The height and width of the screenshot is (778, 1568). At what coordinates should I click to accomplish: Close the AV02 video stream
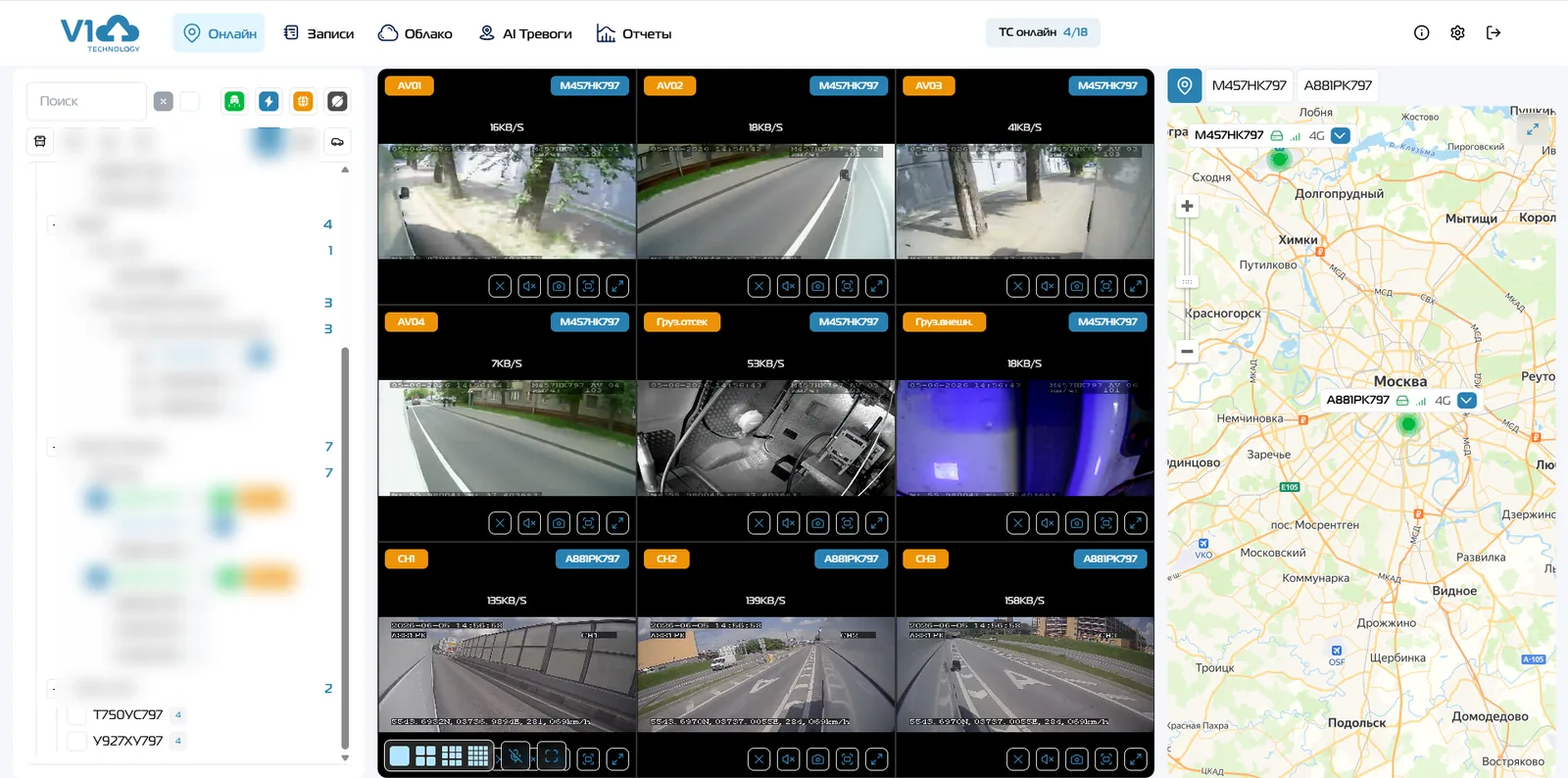(759, 286)
